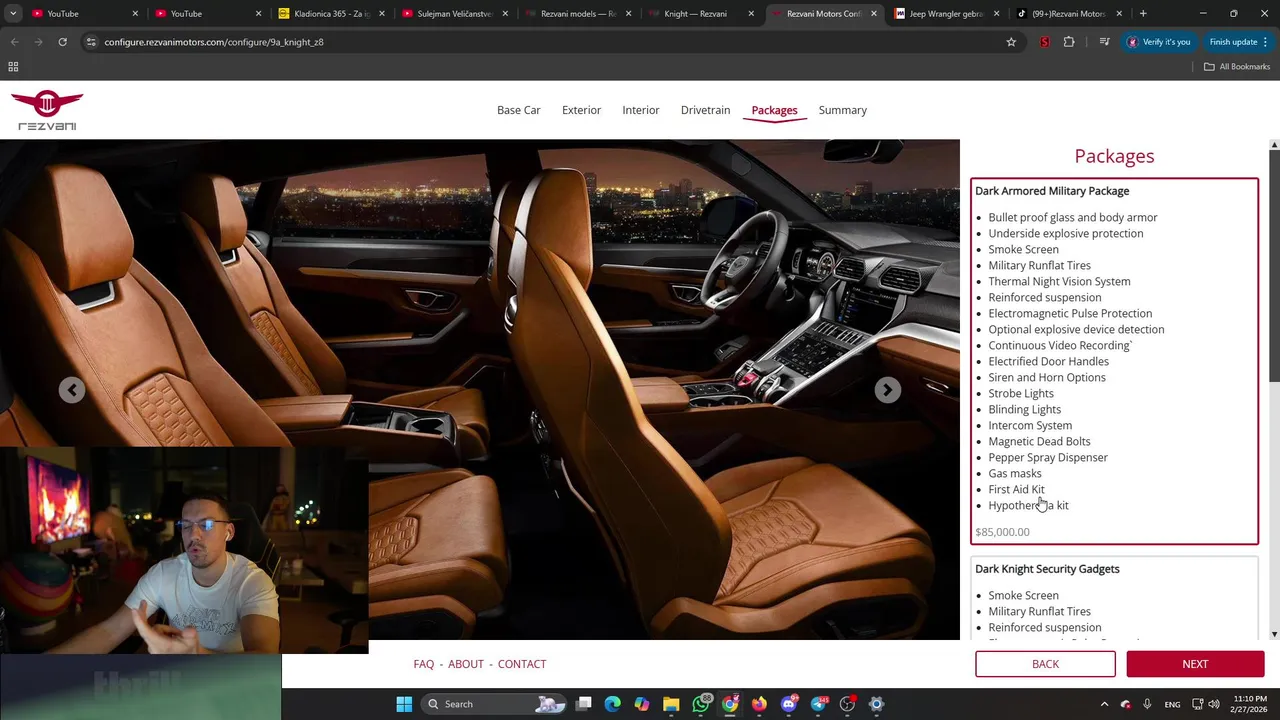This screenshot has height=720, width=1280.
Task: Open the volume tray icon
Action: 1216,704
